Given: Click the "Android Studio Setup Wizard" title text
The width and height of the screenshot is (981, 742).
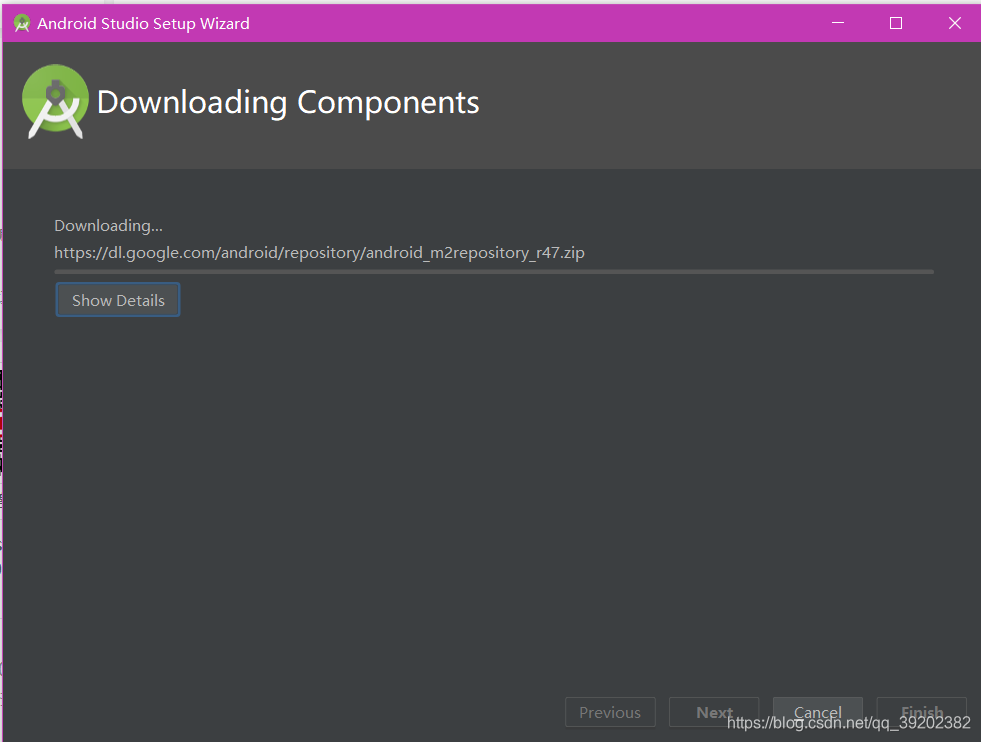Looking at the screenshot, I should 143,24.
